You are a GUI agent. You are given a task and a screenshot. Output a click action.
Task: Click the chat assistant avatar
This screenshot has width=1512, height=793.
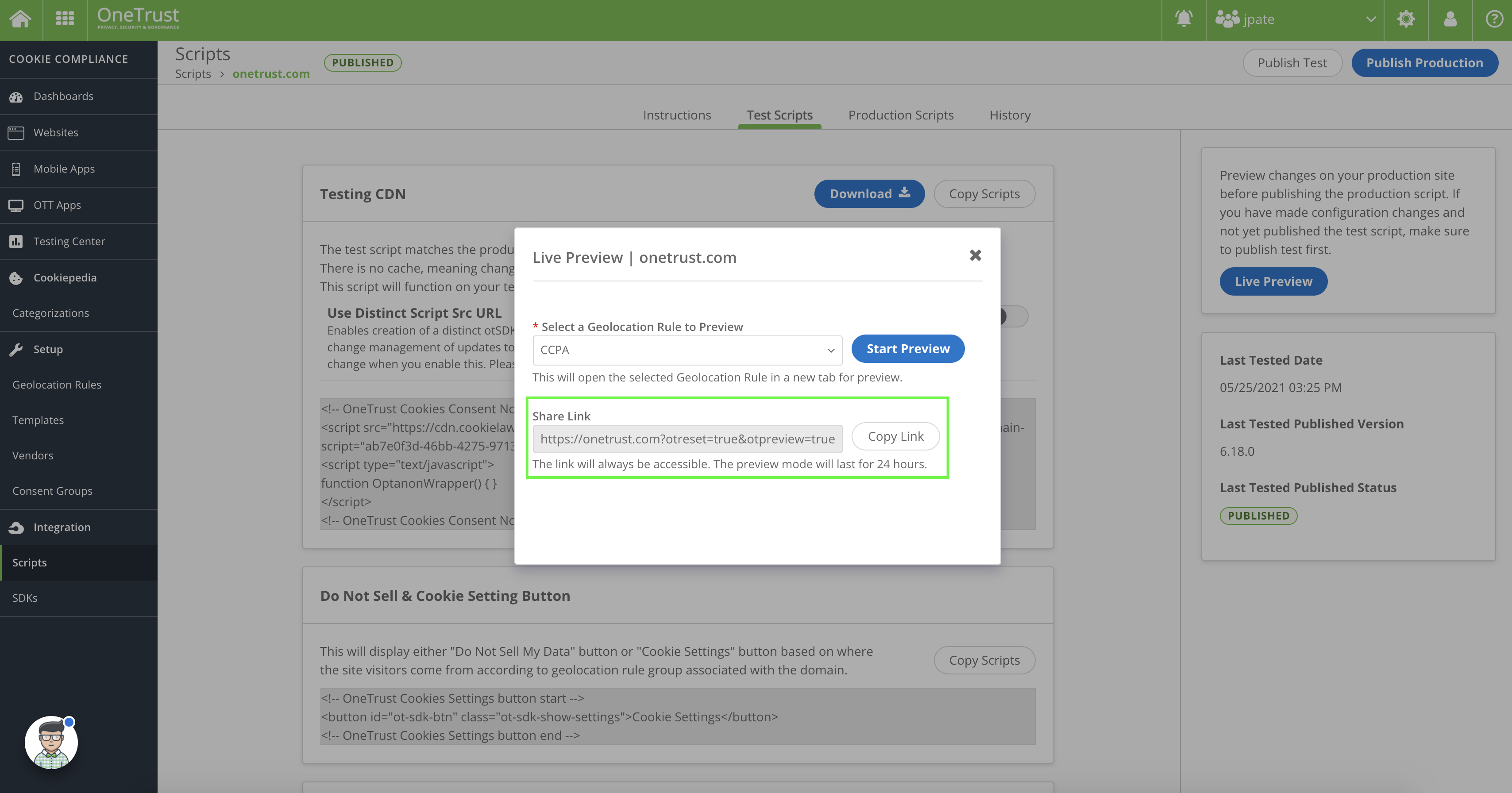click(x=51, y=743)
